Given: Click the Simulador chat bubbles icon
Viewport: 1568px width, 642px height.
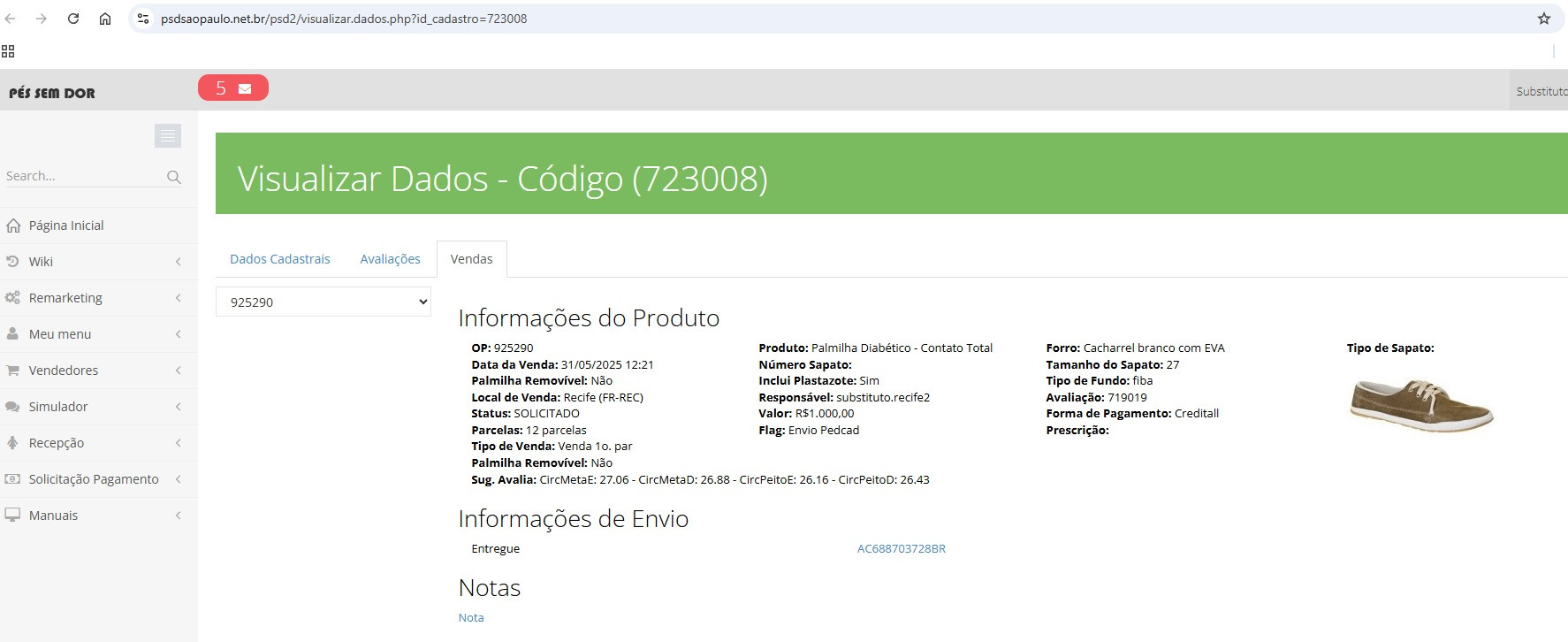Looking at the screenshot, I should point(12,407).
